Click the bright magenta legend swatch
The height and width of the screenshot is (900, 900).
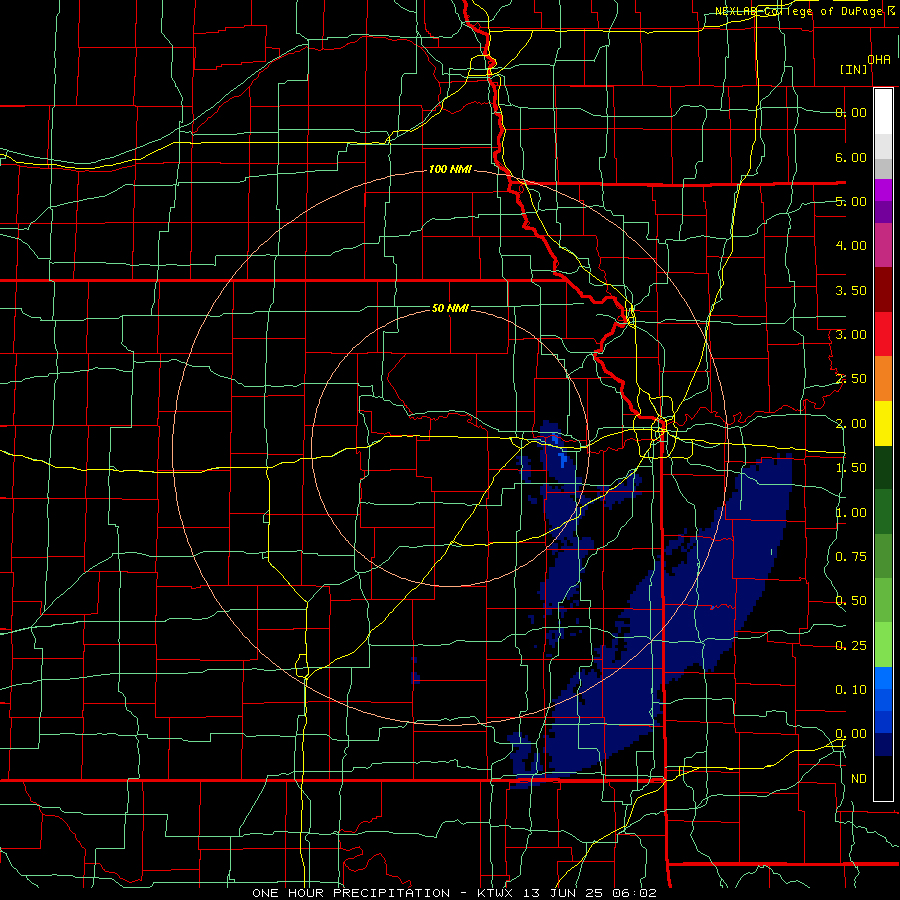883,190
